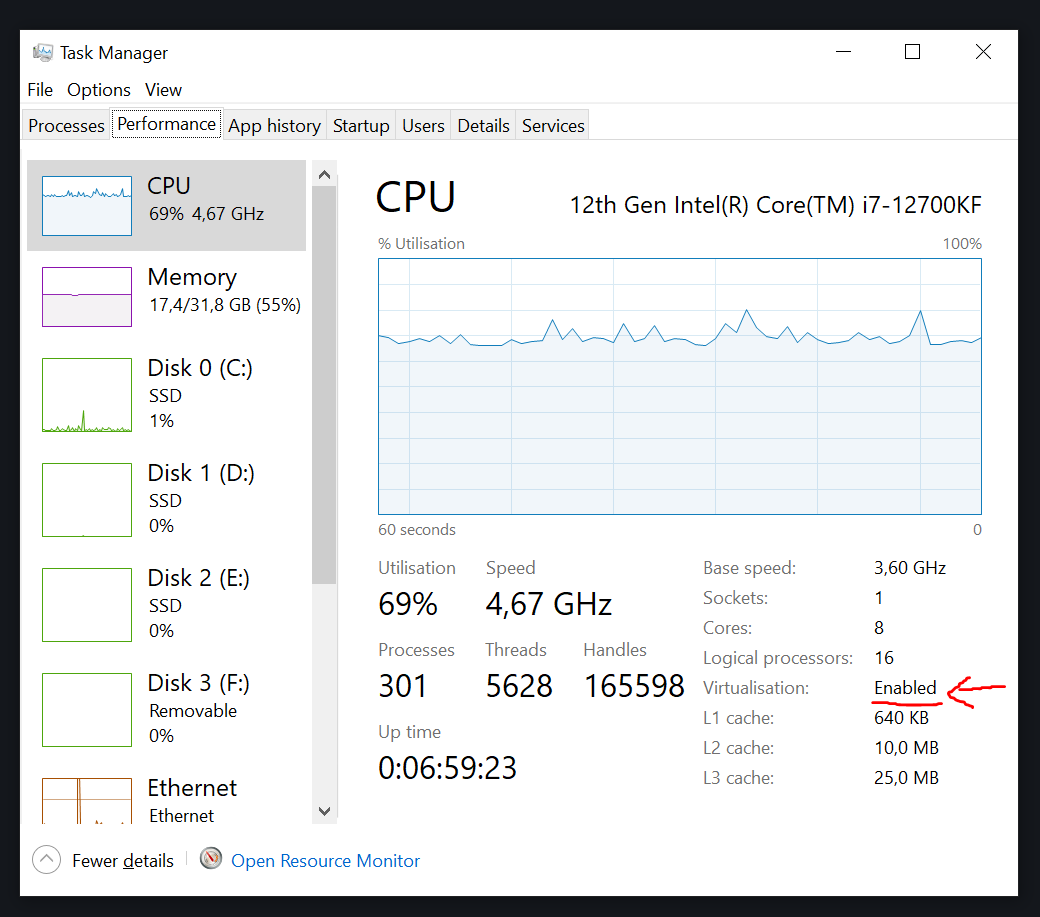Viewport: 1040px width, 917px height.
Task: Switch to the Startup tab
Action: pos(361,126)
